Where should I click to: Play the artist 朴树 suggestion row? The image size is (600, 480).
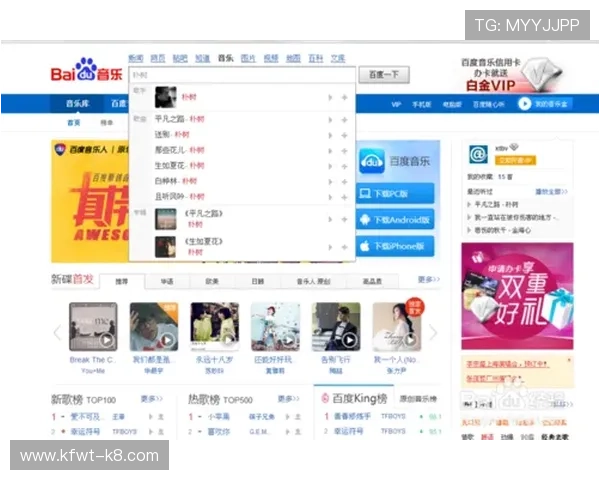330,98
